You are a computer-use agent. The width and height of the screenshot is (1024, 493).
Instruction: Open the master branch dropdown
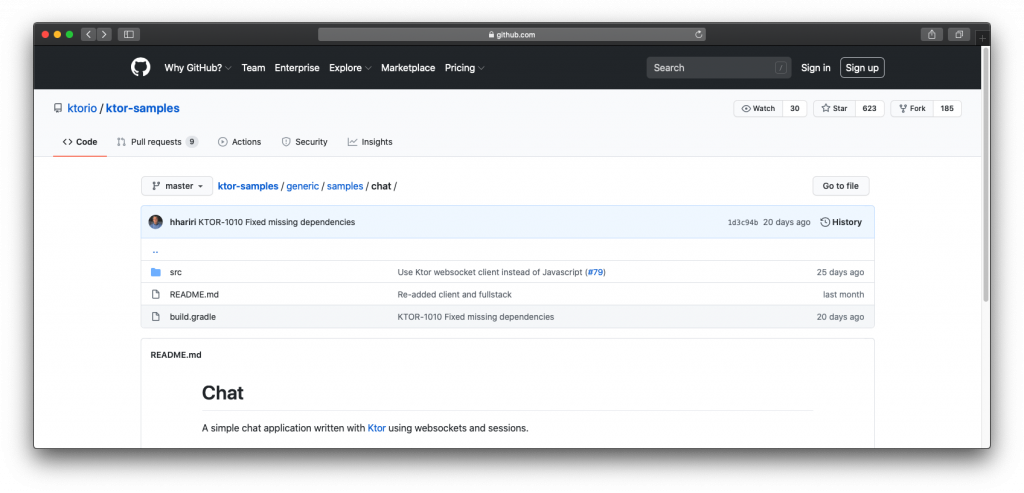[177, 186]
